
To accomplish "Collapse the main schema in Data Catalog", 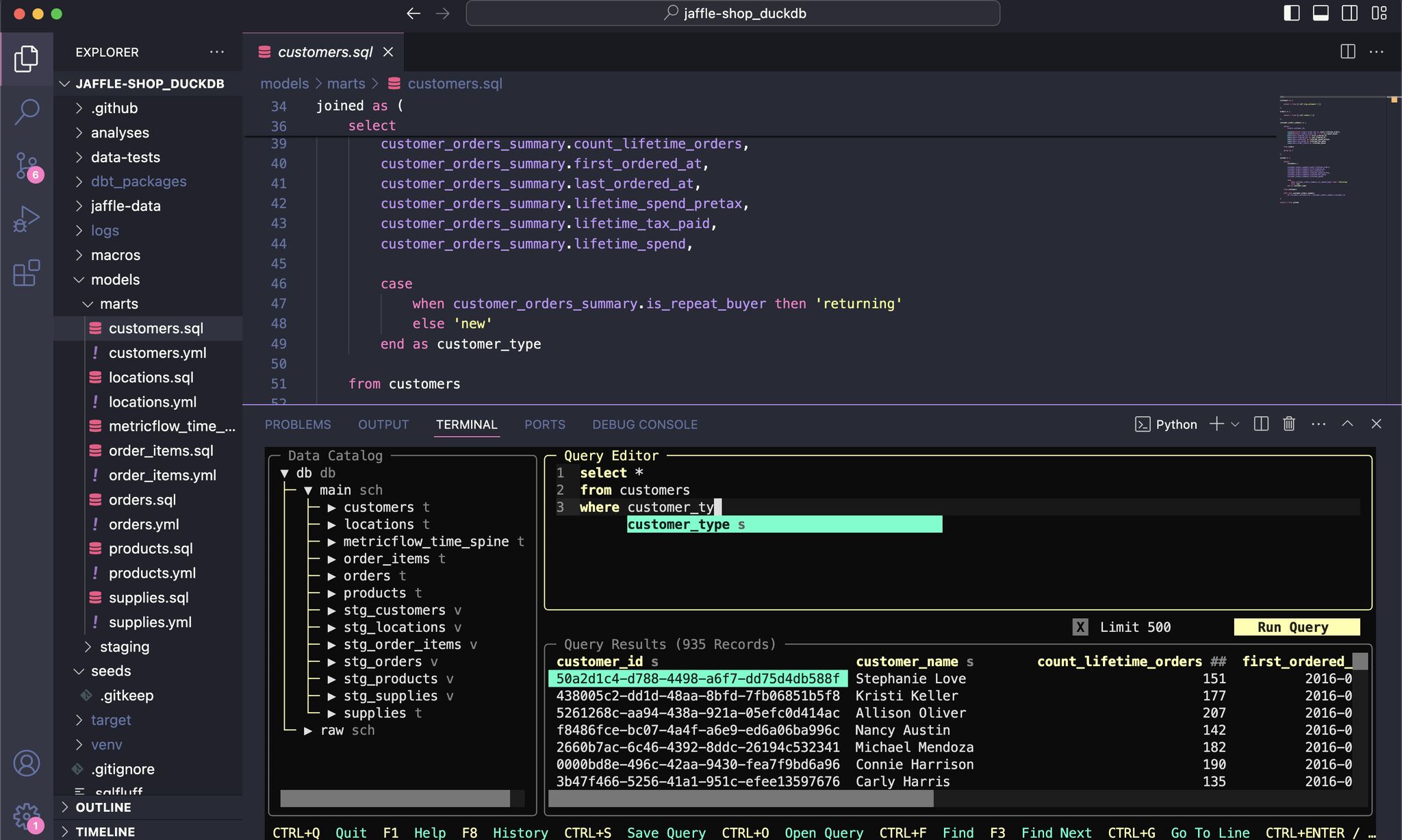I will point(308,490).
